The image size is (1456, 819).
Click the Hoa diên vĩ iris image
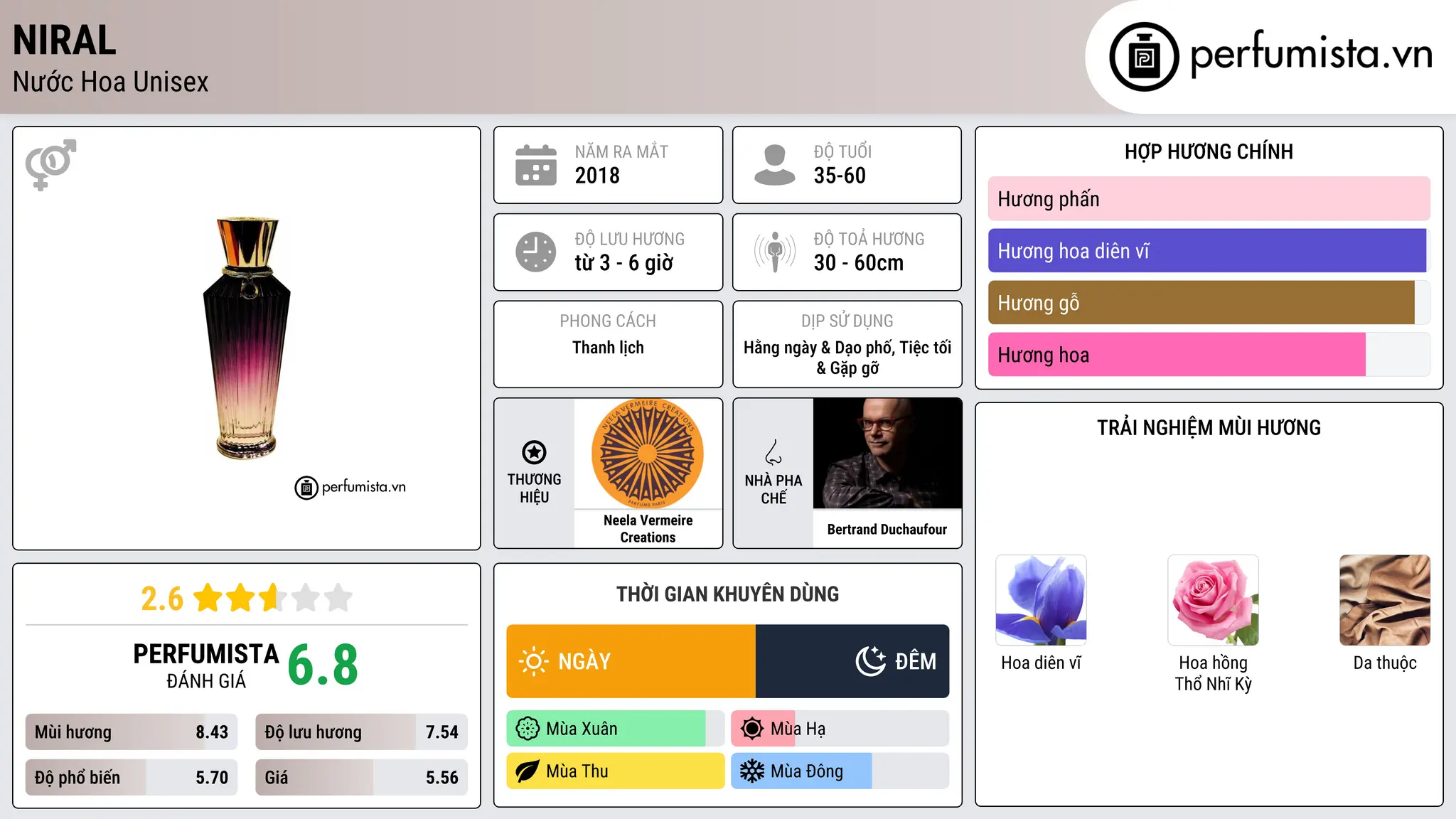1041,600
